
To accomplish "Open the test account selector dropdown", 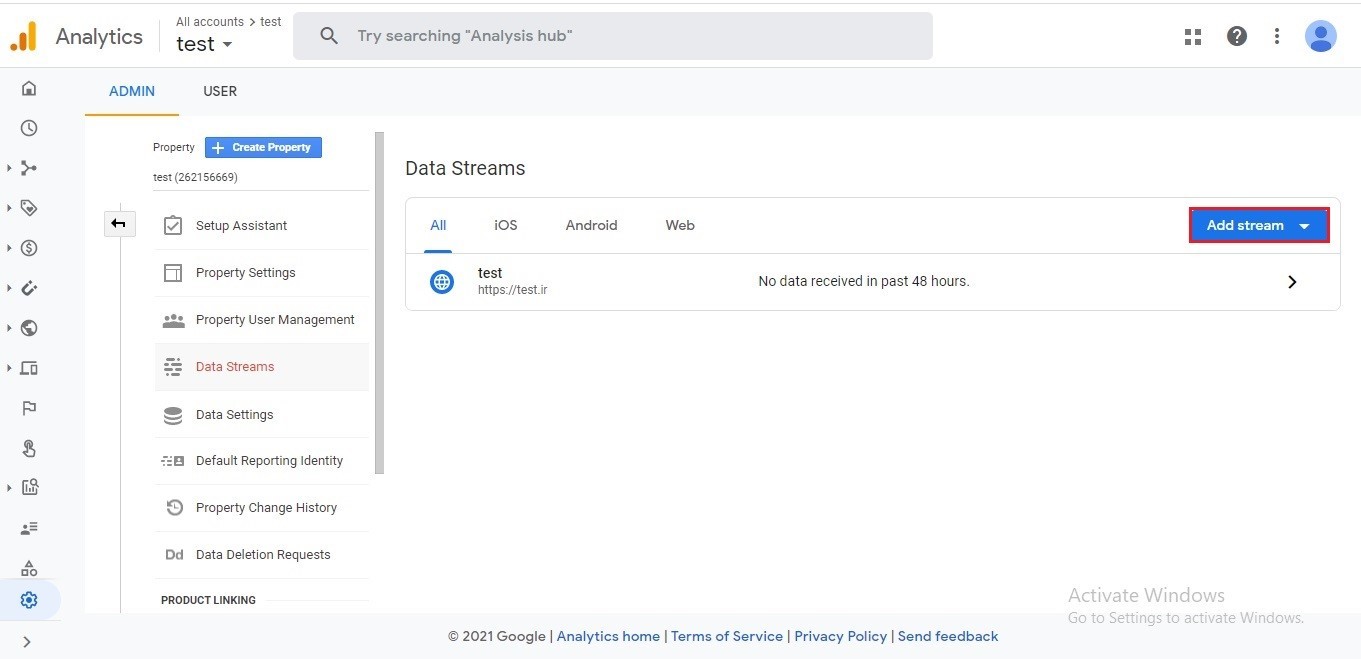I will (205, 44).
